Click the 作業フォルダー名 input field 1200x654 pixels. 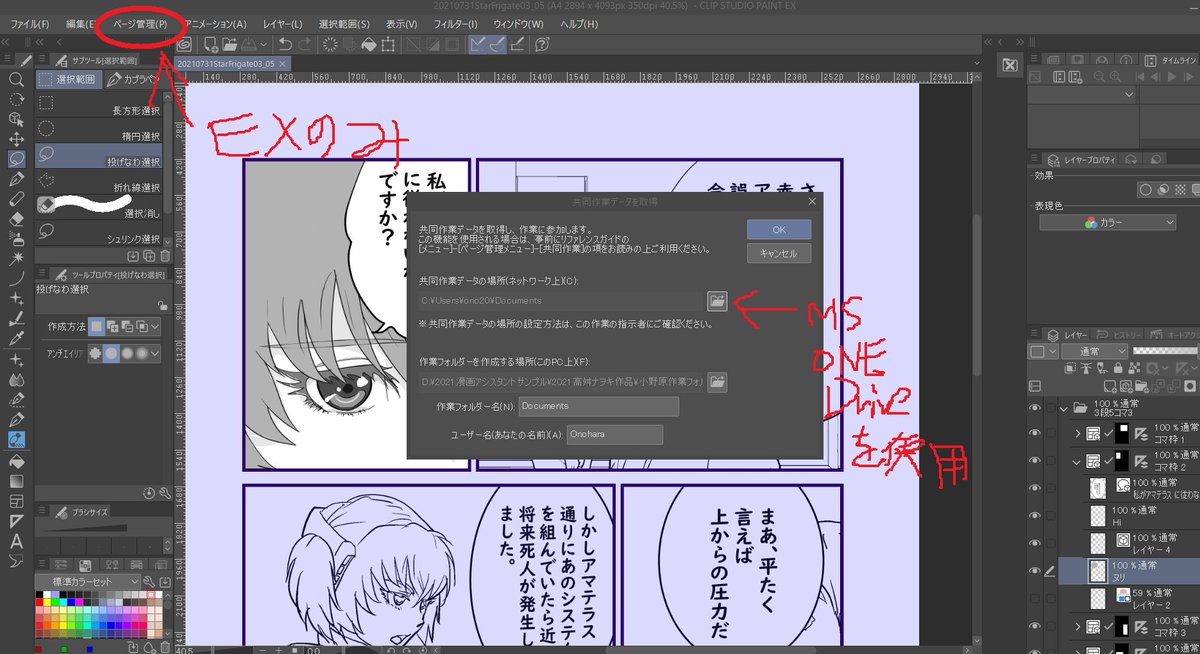tap(599, 406)
